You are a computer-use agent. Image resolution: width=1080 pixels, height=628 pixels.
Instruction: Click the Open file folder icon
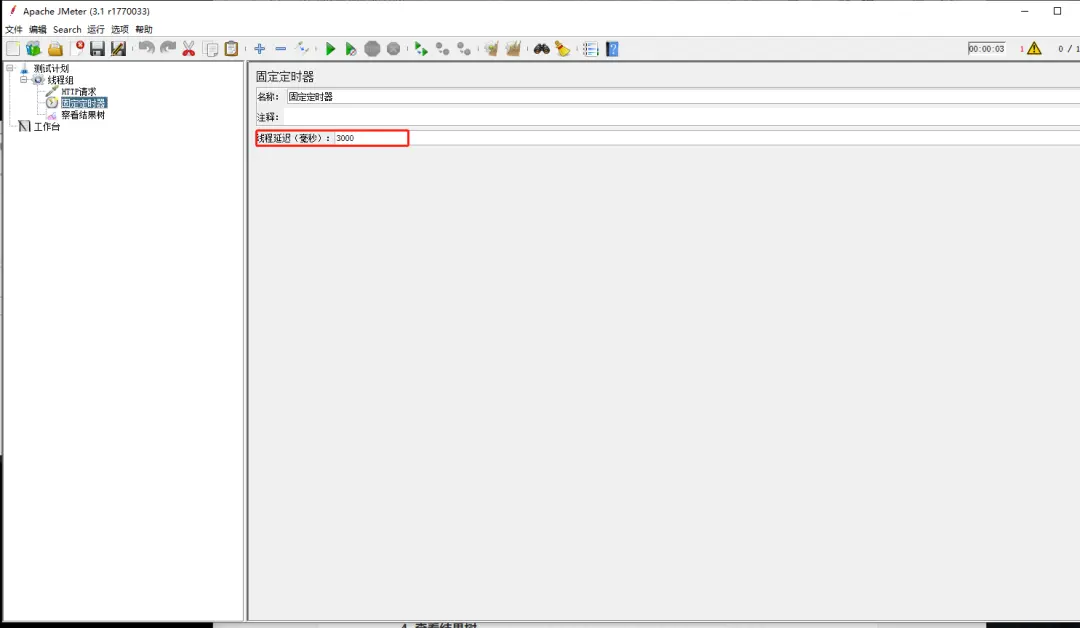click(55, 49)
